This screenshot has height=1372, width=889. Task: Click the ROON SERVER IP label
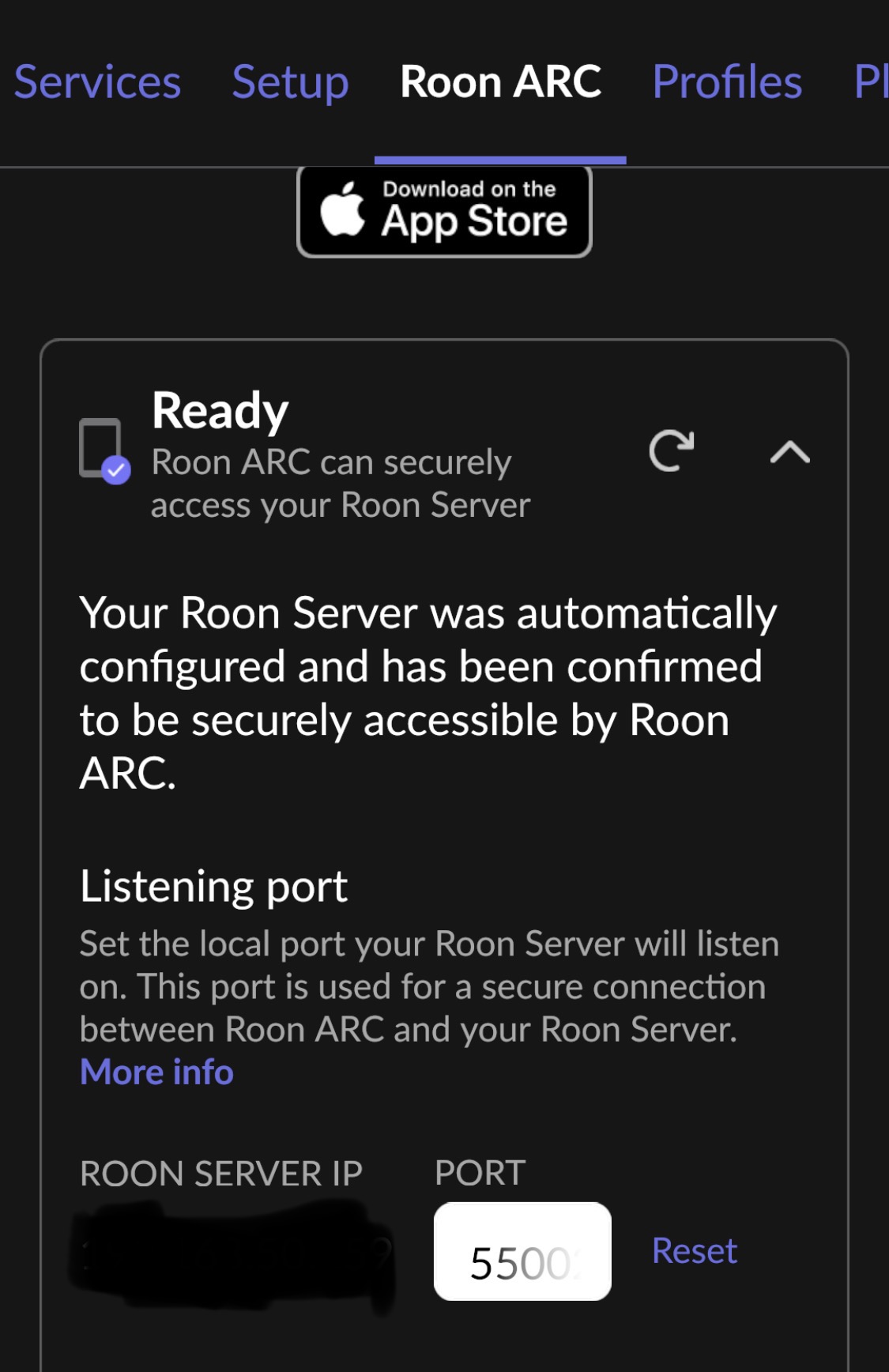[221, 1174]
